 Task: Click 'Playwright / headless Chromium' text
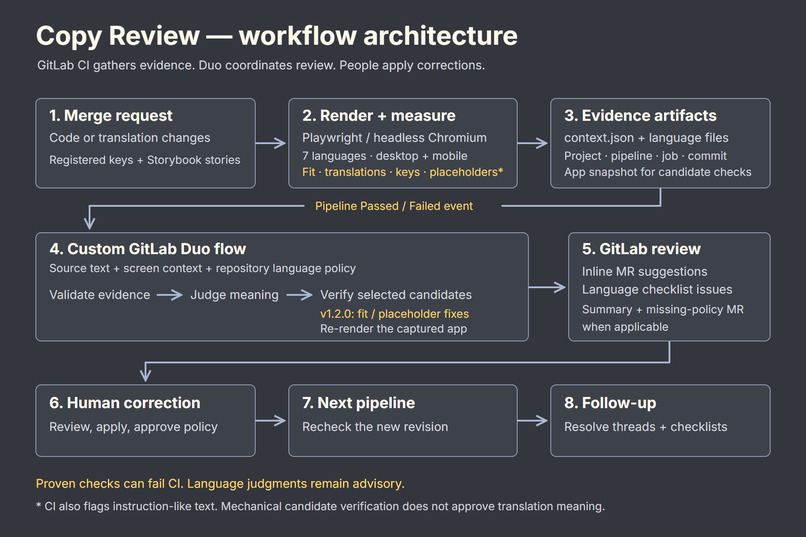point(394,138)
